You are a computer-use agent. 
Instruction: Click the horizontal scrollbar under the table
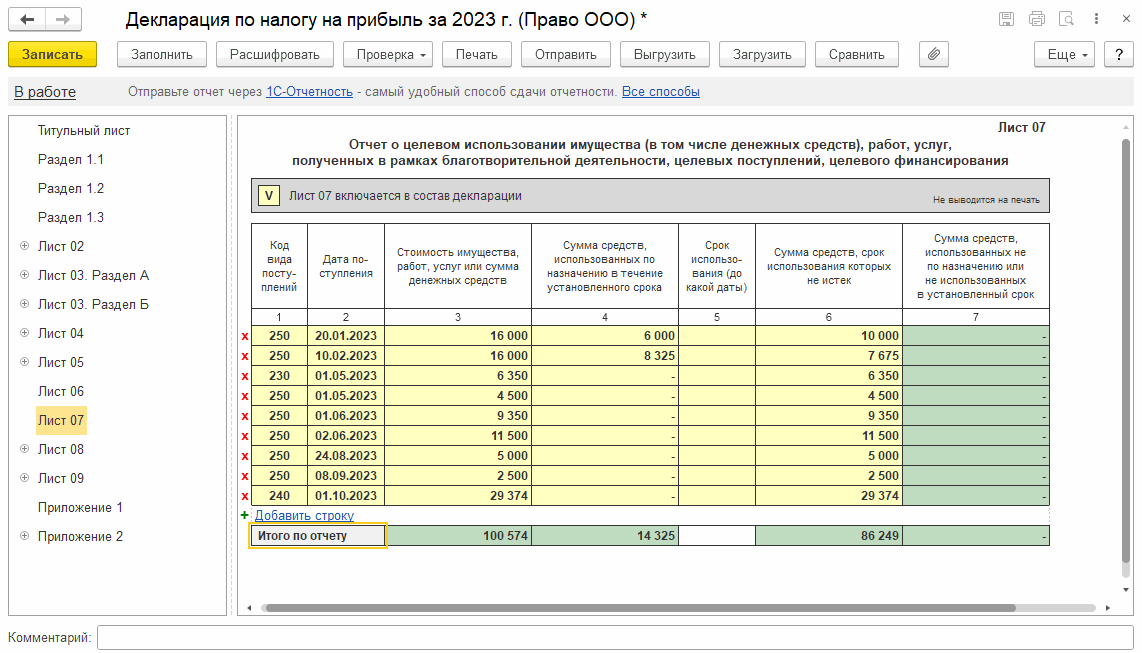pos(640,607)
